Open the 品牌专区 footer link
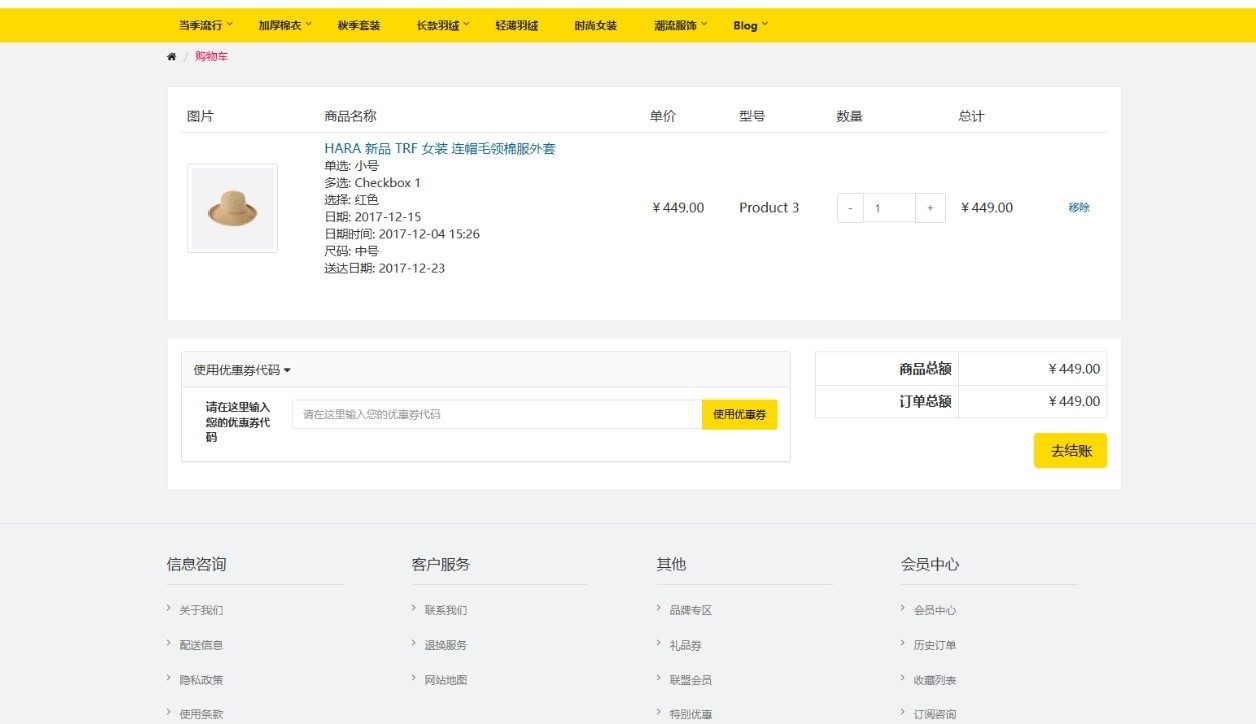The width and height of the screenshot is (1256, 724). coord(690,610)
